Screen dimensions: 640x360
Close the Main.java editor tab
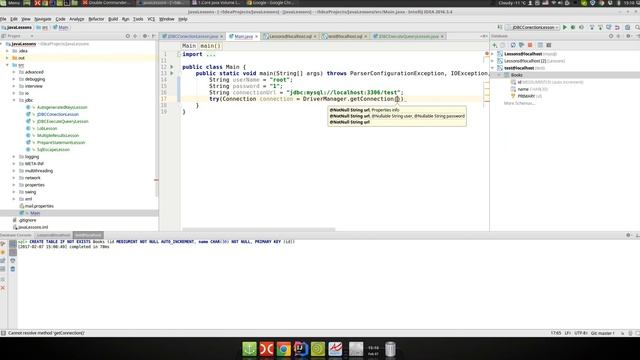point(257,36)
